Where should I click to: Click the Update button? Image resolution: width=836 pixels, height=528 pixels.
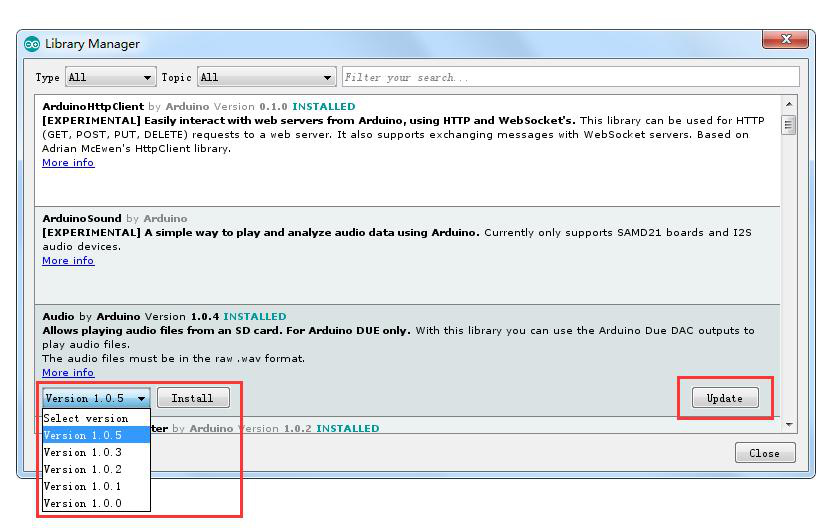pyautogui.click(x=725, y=398)
